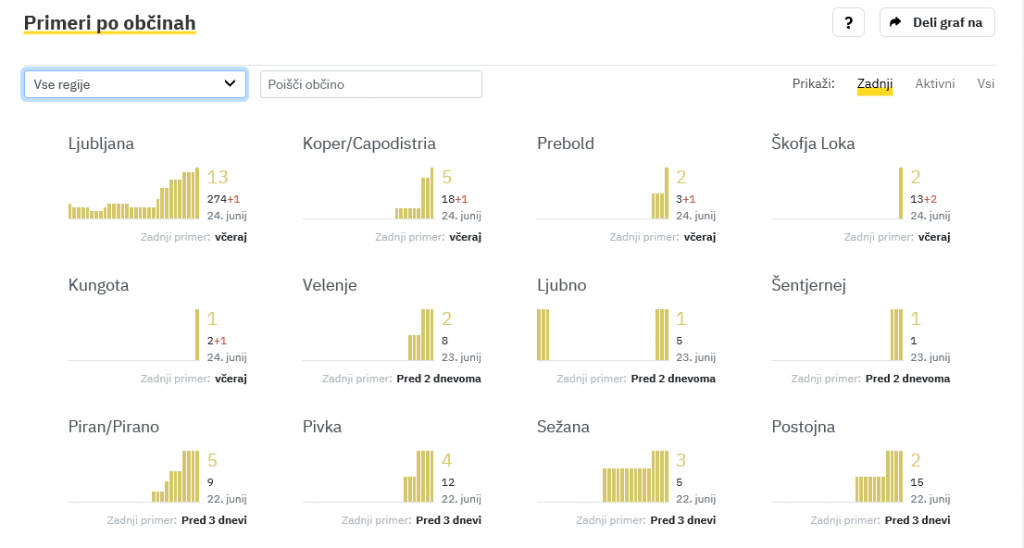This screenshot has width=1024, height=548.
Task: Click the Prebold bar chart
Action: [602, 193]
